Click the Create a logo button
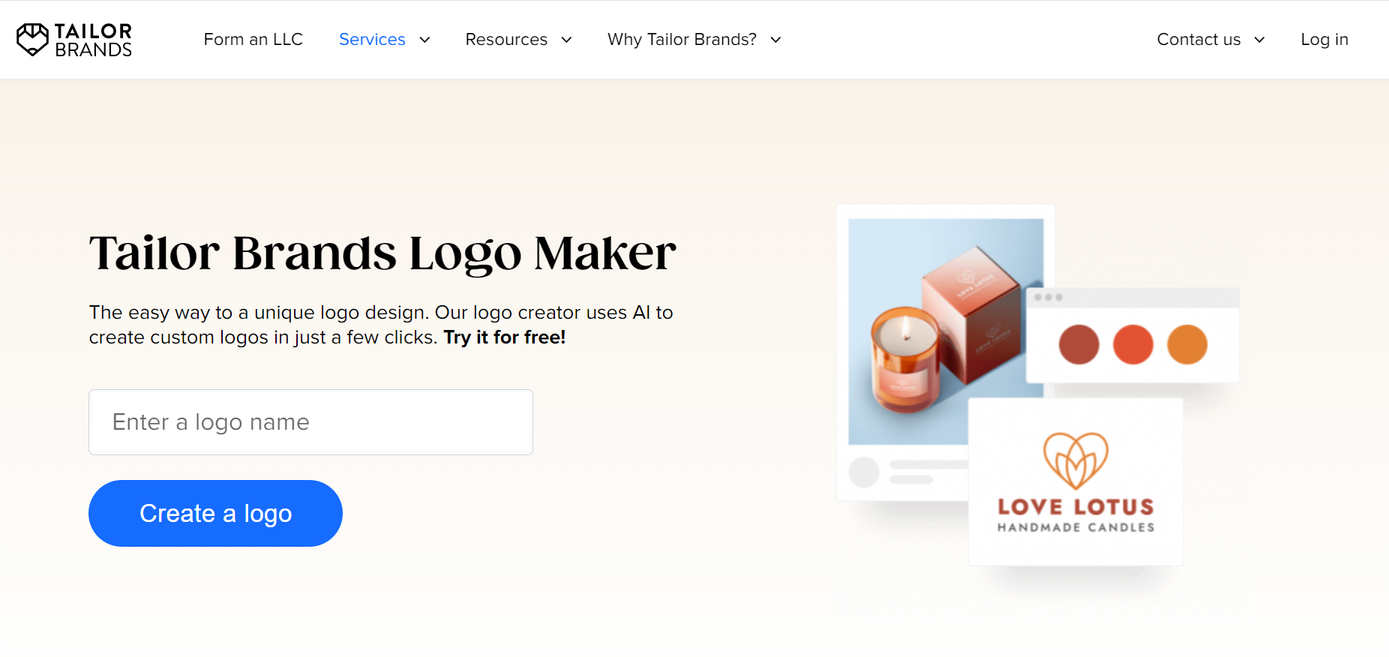Viewport: 1389px width, 657px height. click(215, 513)
